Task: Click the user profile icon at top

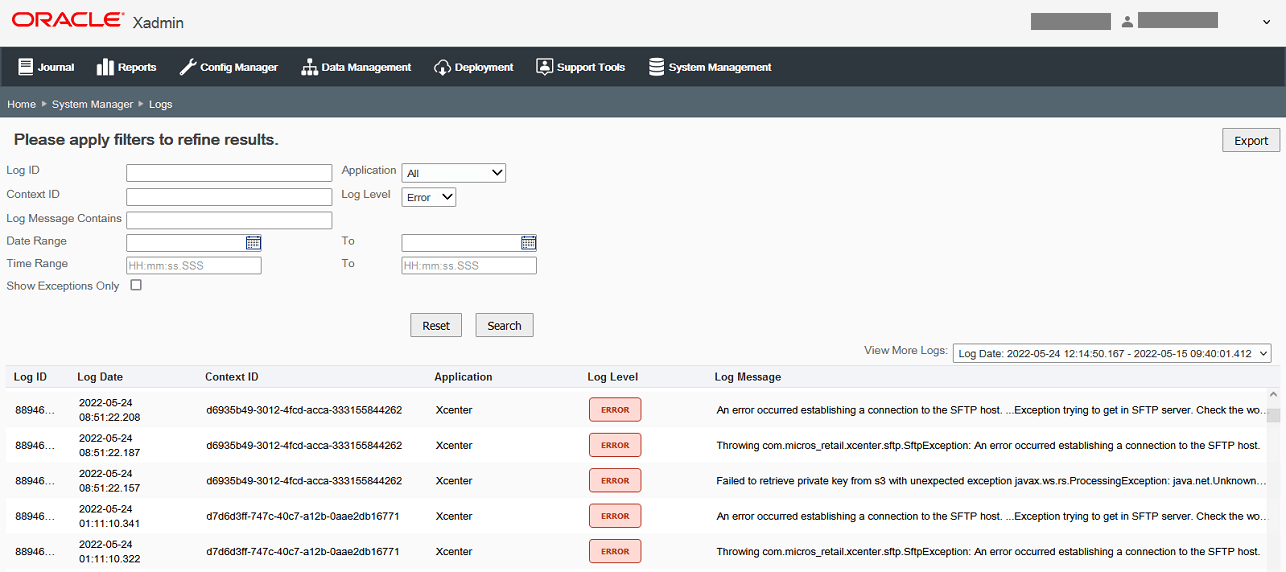Action: 1127,21
